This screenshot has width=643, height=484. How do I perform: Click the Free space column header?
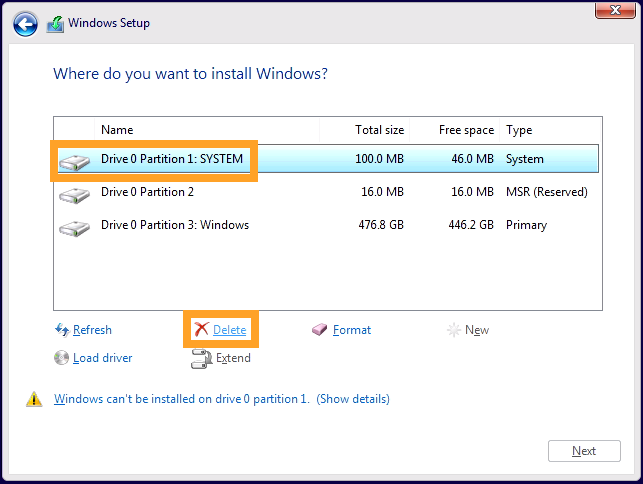(466, 130)
